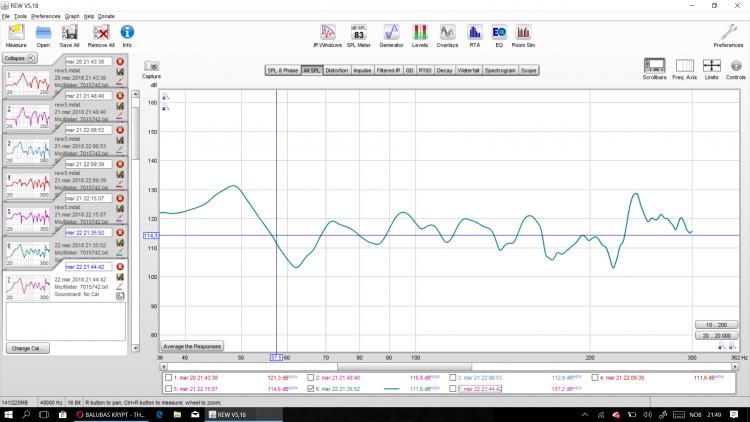Enable trace 5: mar 21 22:15:07
This screenshot has width=750, height=422.
[168, 389]
